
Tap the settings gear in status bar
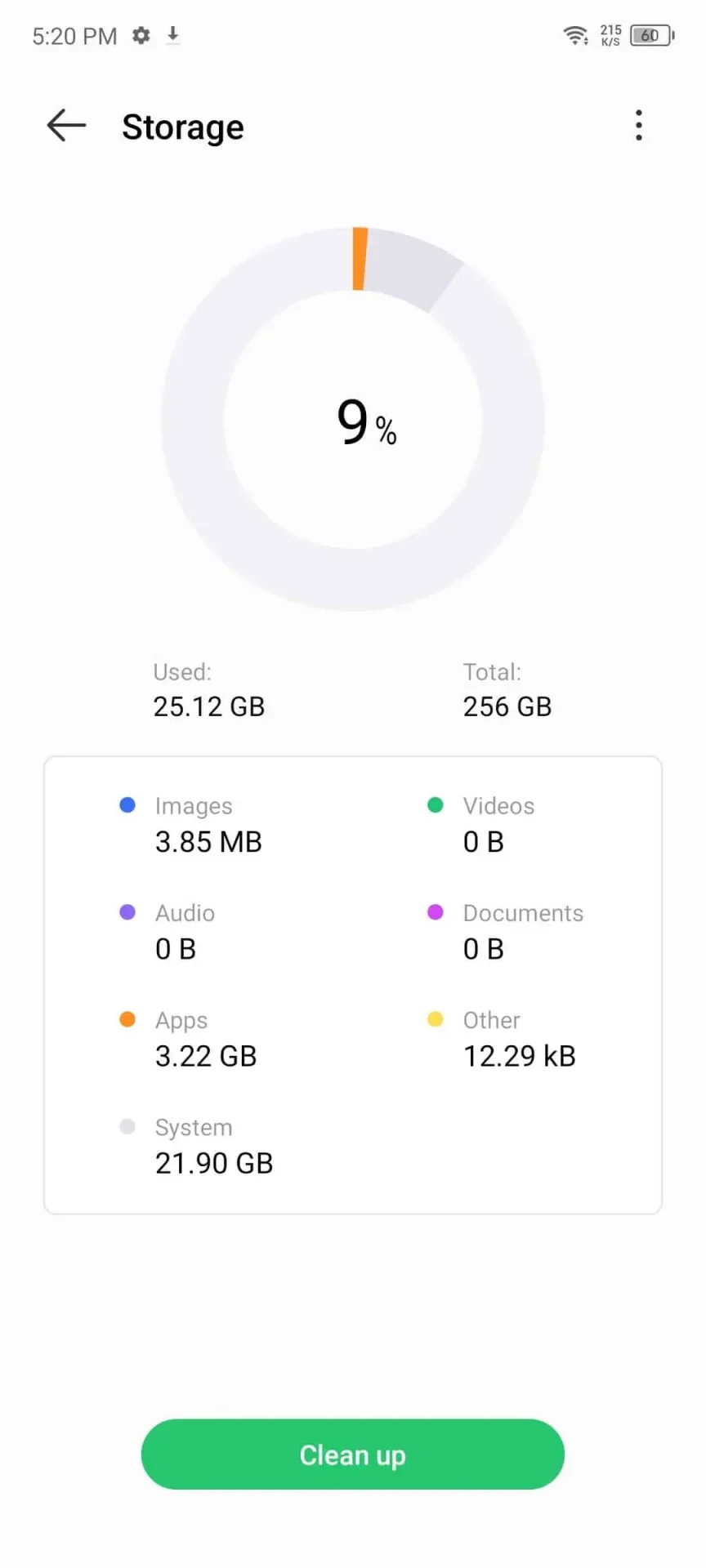(x=141, y=35)
